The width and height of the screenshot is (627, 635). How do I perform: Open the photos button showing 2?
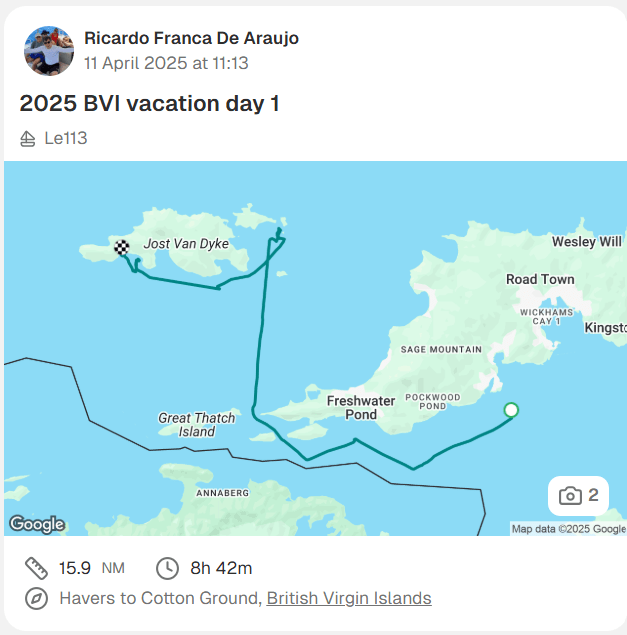point(579,495)
